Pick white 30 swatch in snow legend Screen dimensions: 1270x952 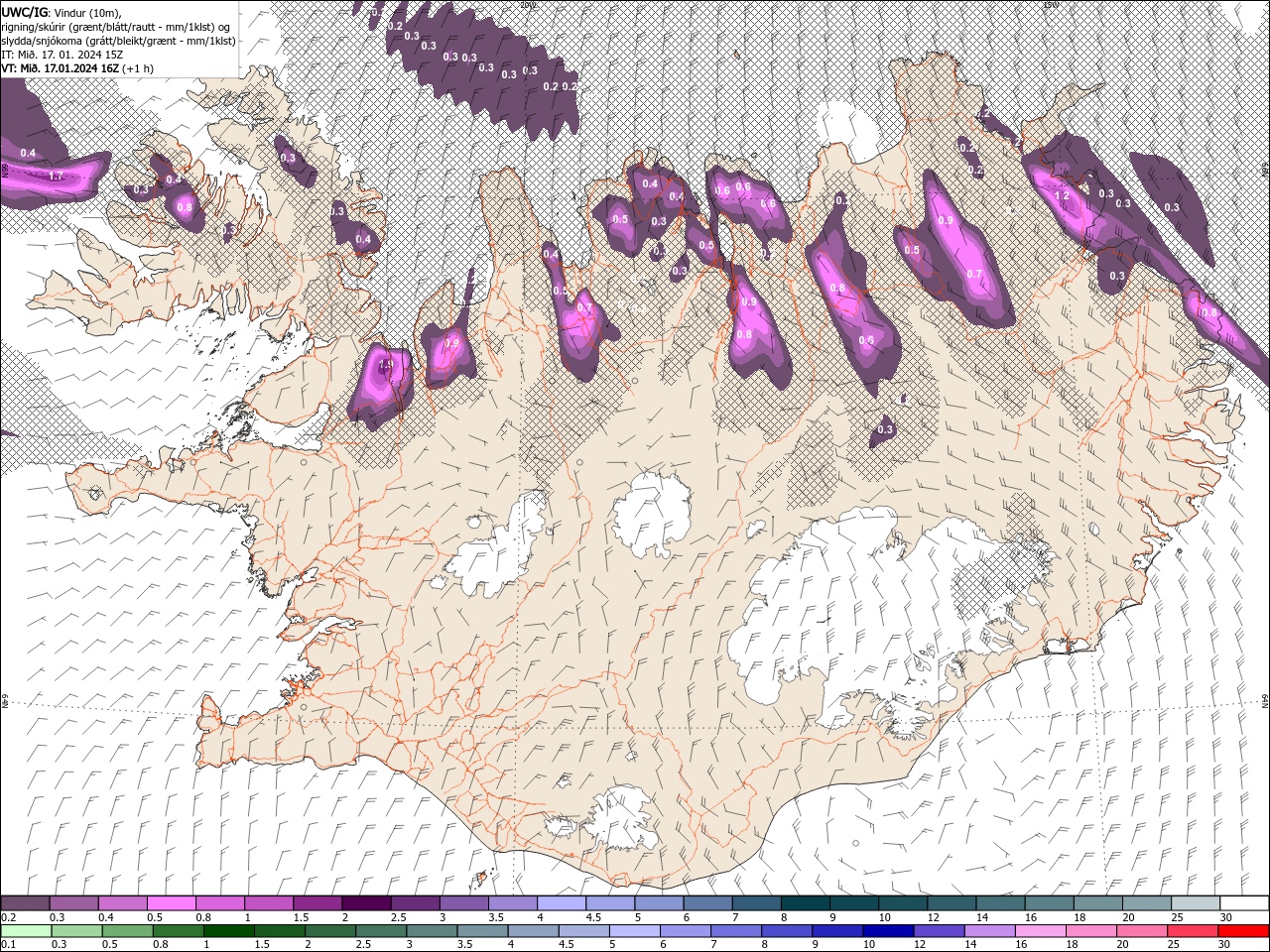(1245, 903)
